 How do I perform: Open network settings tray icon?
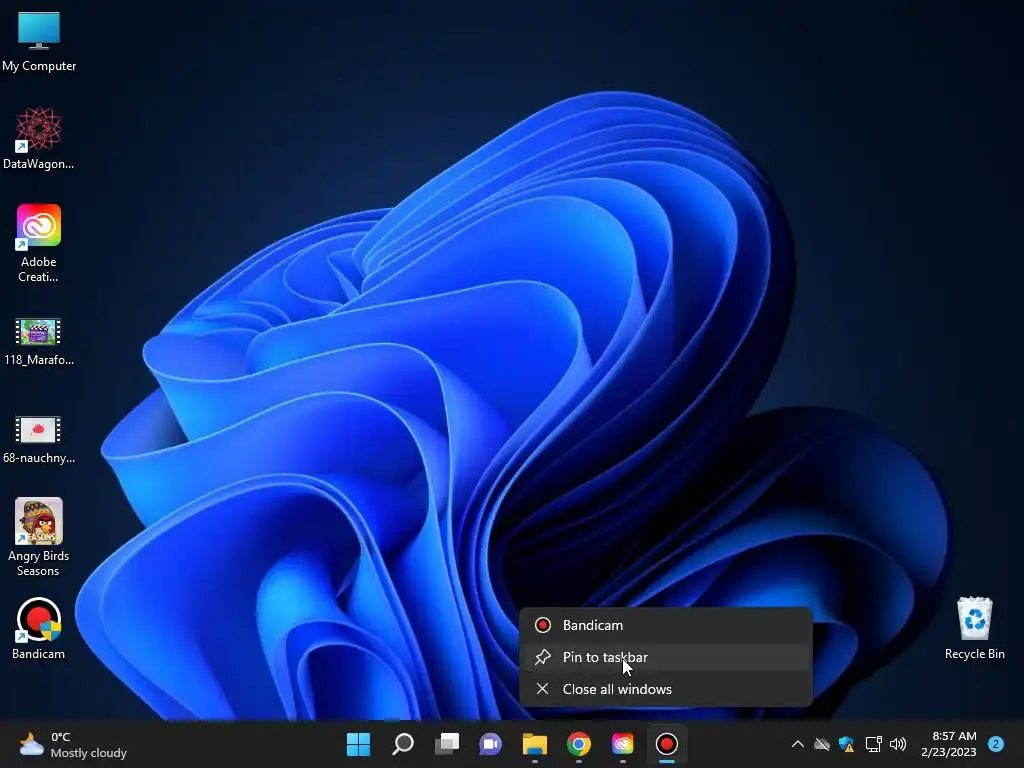pos(873,744)
